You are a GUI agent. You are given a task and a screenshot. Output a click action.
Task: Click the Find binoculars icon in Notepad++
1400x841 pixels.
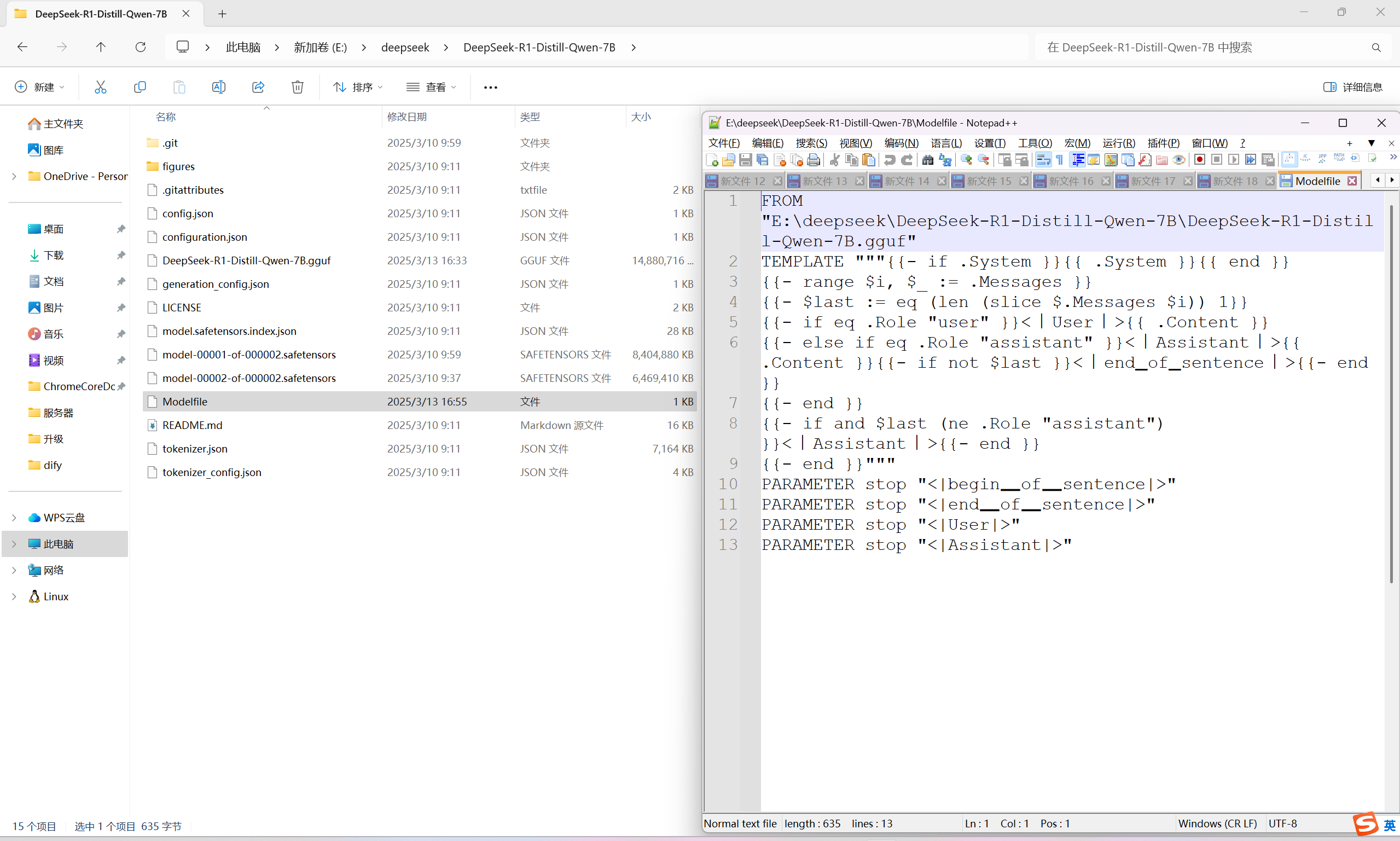pyautogui.click(x=927, y=160)
